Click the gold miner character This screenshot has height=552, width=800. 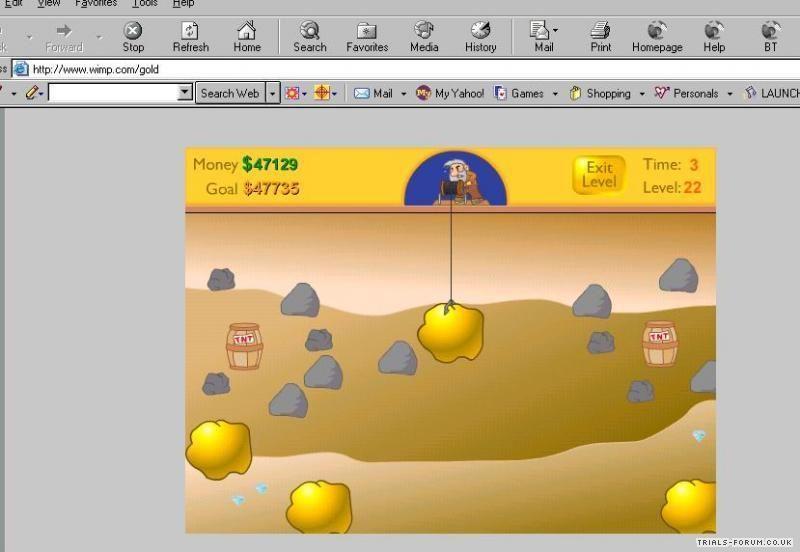click(x=457, y=182)
